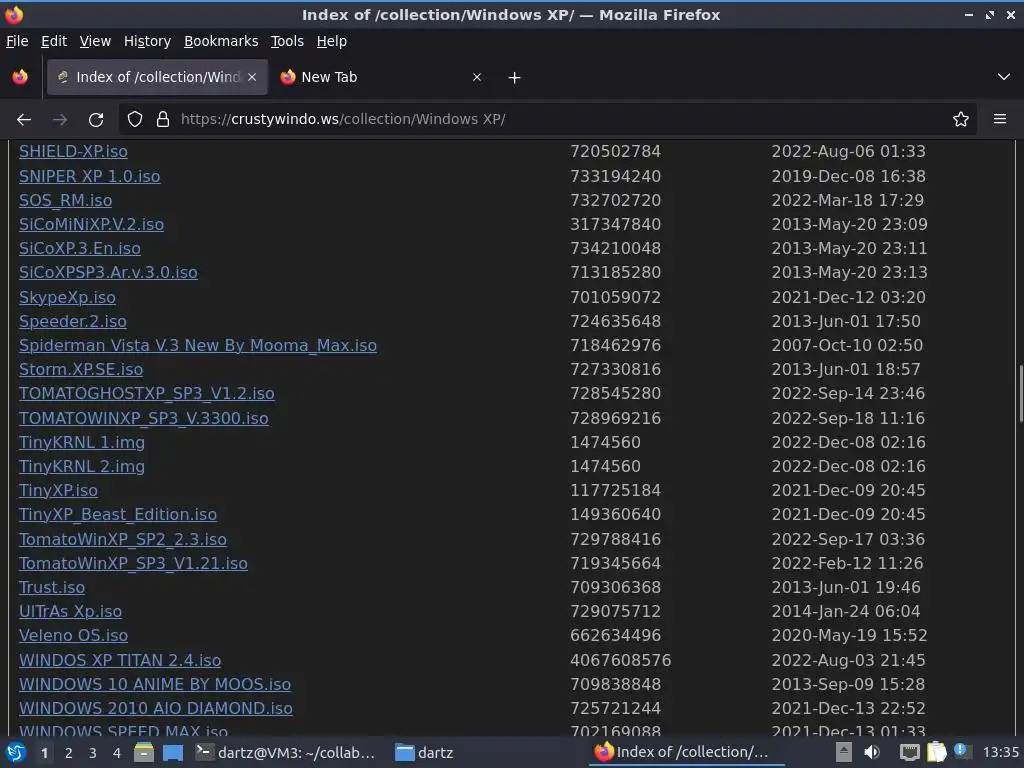Viewport: 1024px width, 768px height.
Task: Close the New Tab tab
Action: 477,77
